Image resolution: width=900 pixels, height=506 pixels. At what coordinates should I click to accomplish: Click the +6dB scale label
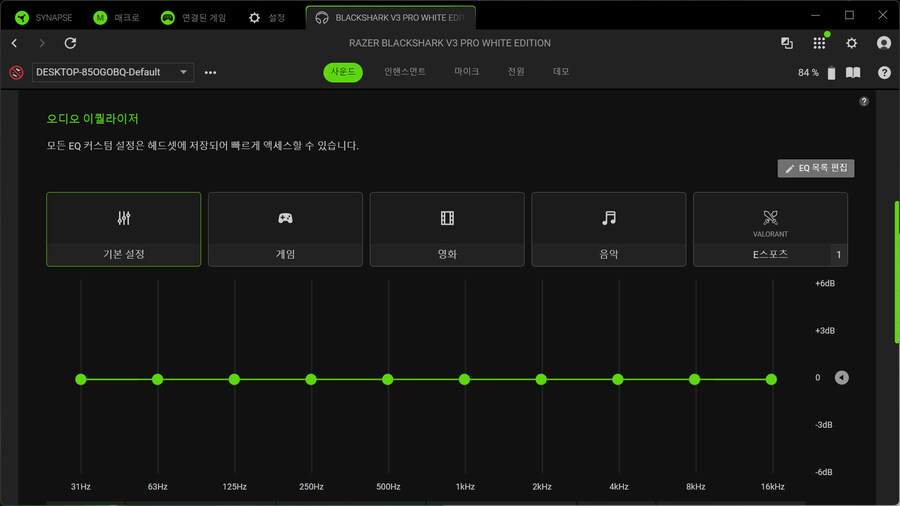coord(825,283)
